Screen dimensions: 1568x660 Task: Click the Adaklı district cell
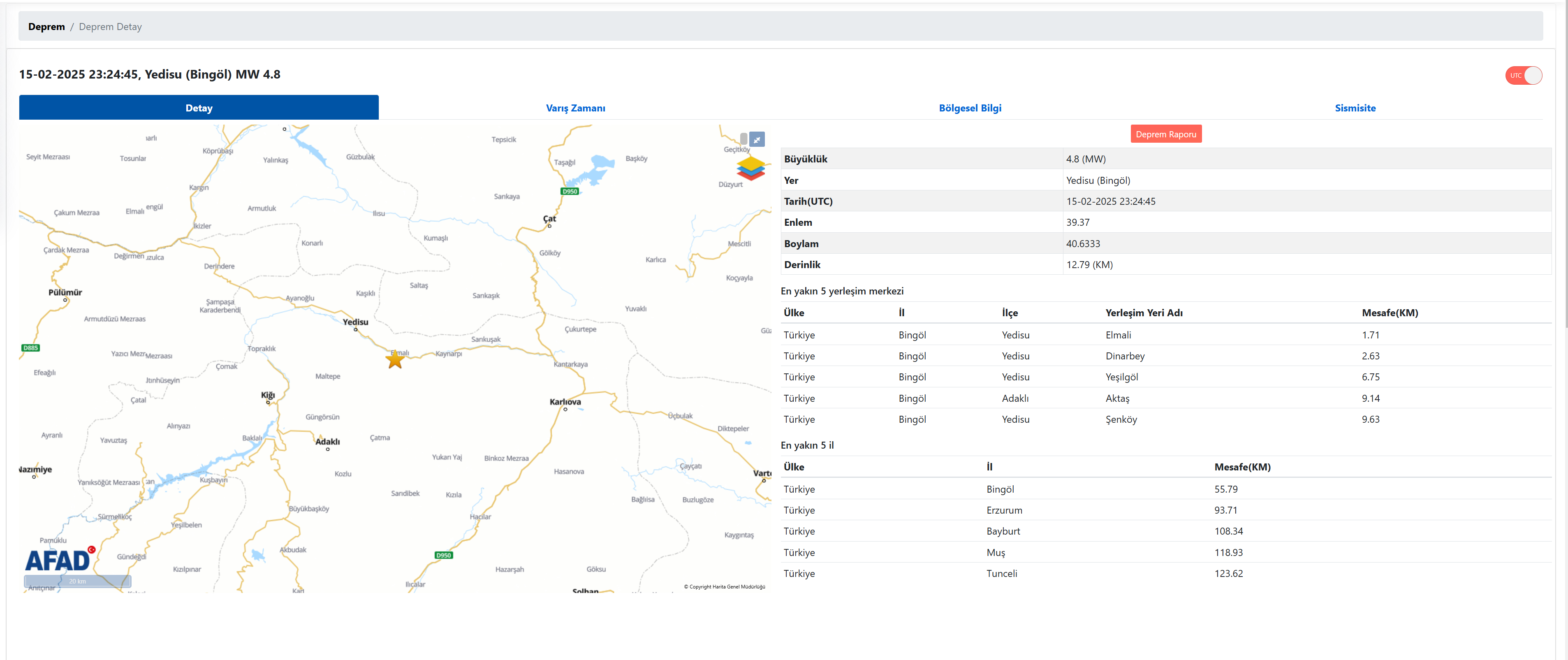1014,398
